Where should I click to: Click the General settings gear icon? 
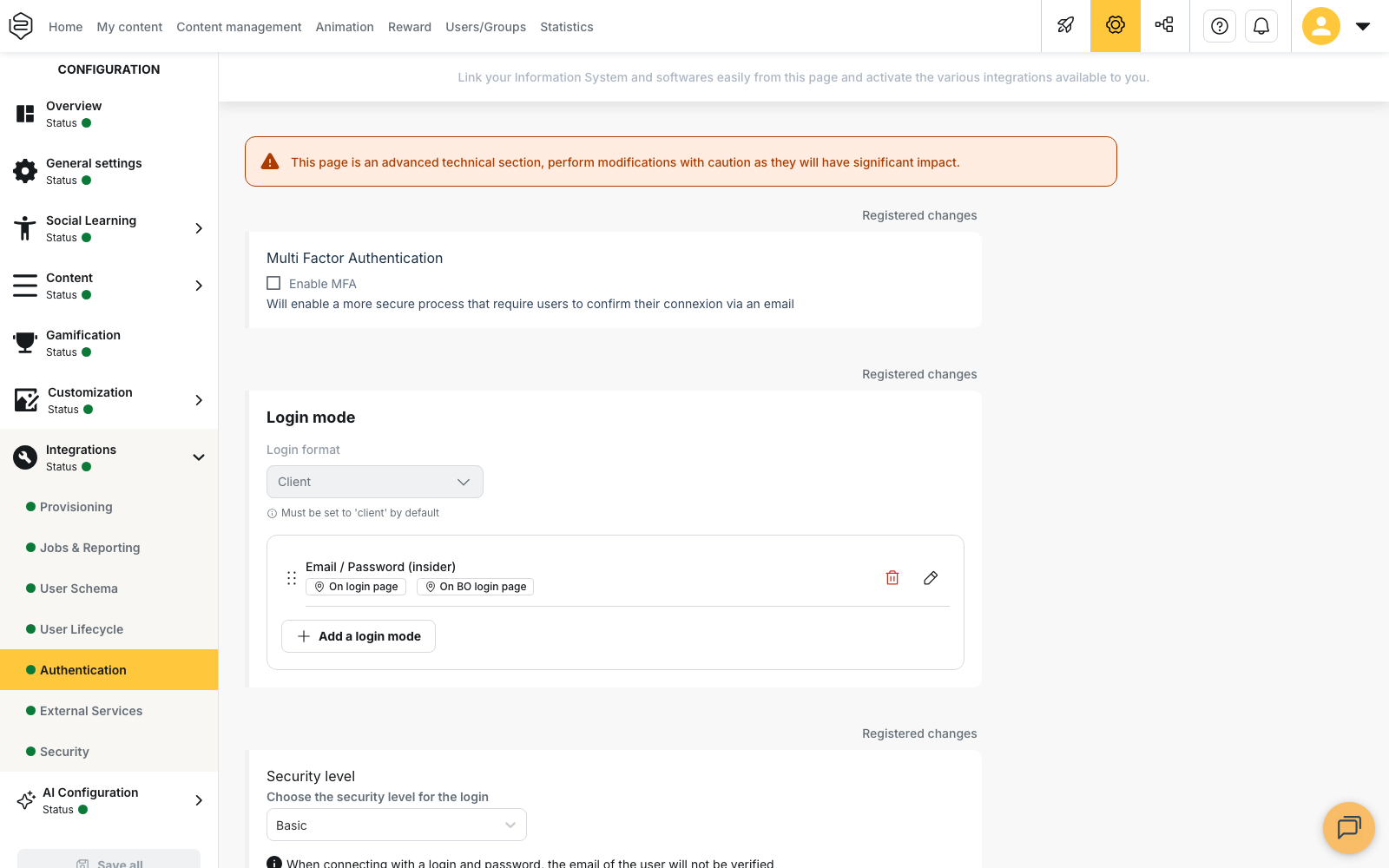pos(25,171)
